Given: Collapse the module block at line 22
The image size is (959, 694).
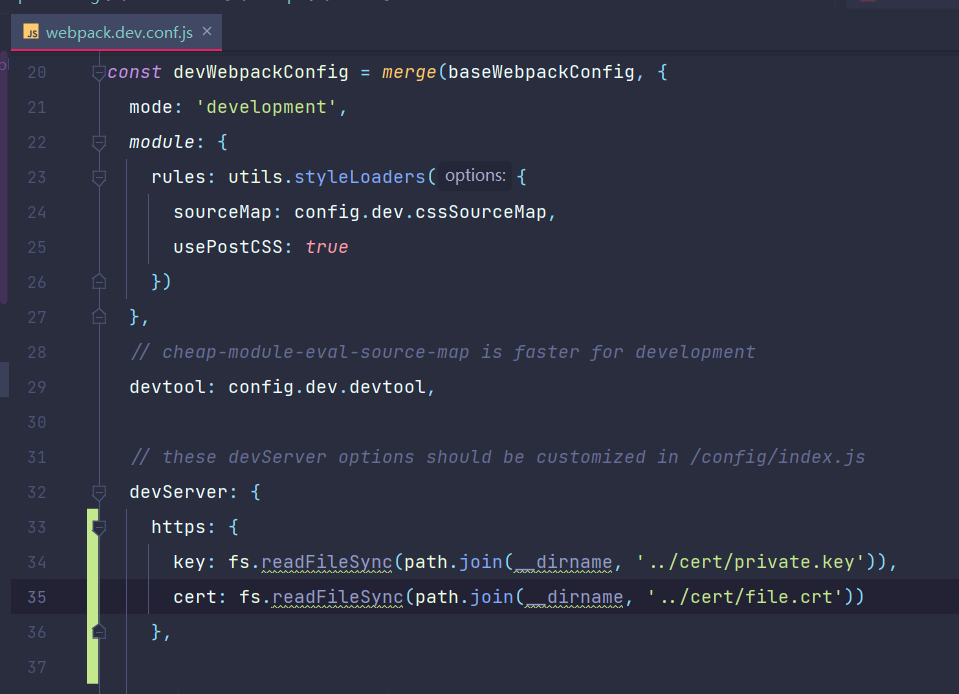Looking at the screenshot, I should (98, 142).
